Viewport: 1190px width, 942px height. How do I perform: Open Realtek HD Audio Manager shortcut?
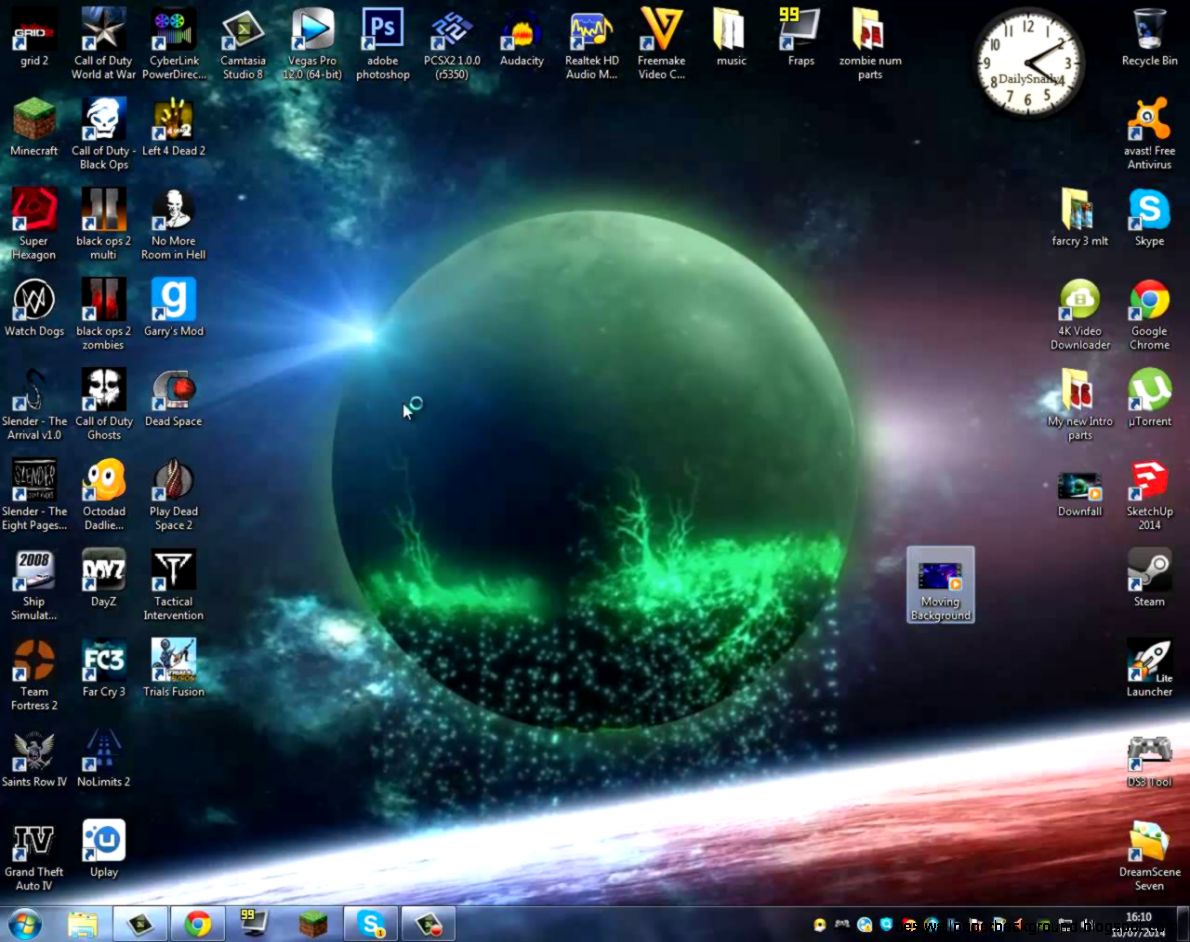[591, 43]
